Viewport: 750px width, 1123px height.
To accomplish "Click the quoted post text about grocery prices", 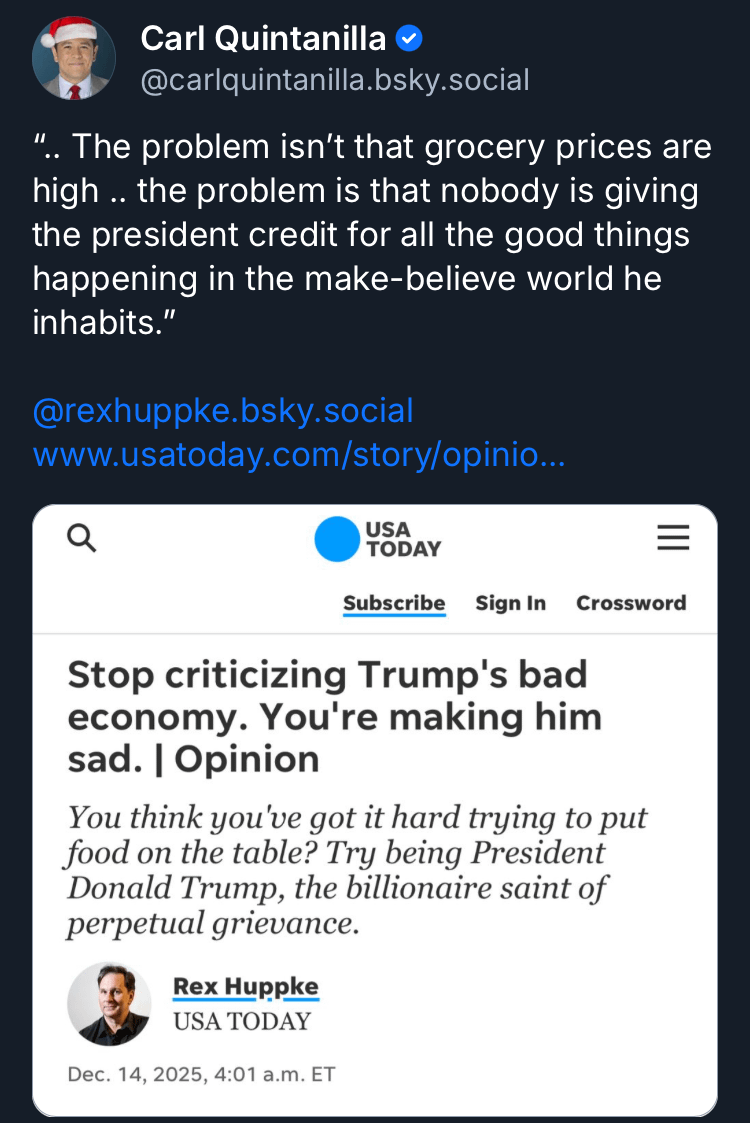I will coord(372,234).
